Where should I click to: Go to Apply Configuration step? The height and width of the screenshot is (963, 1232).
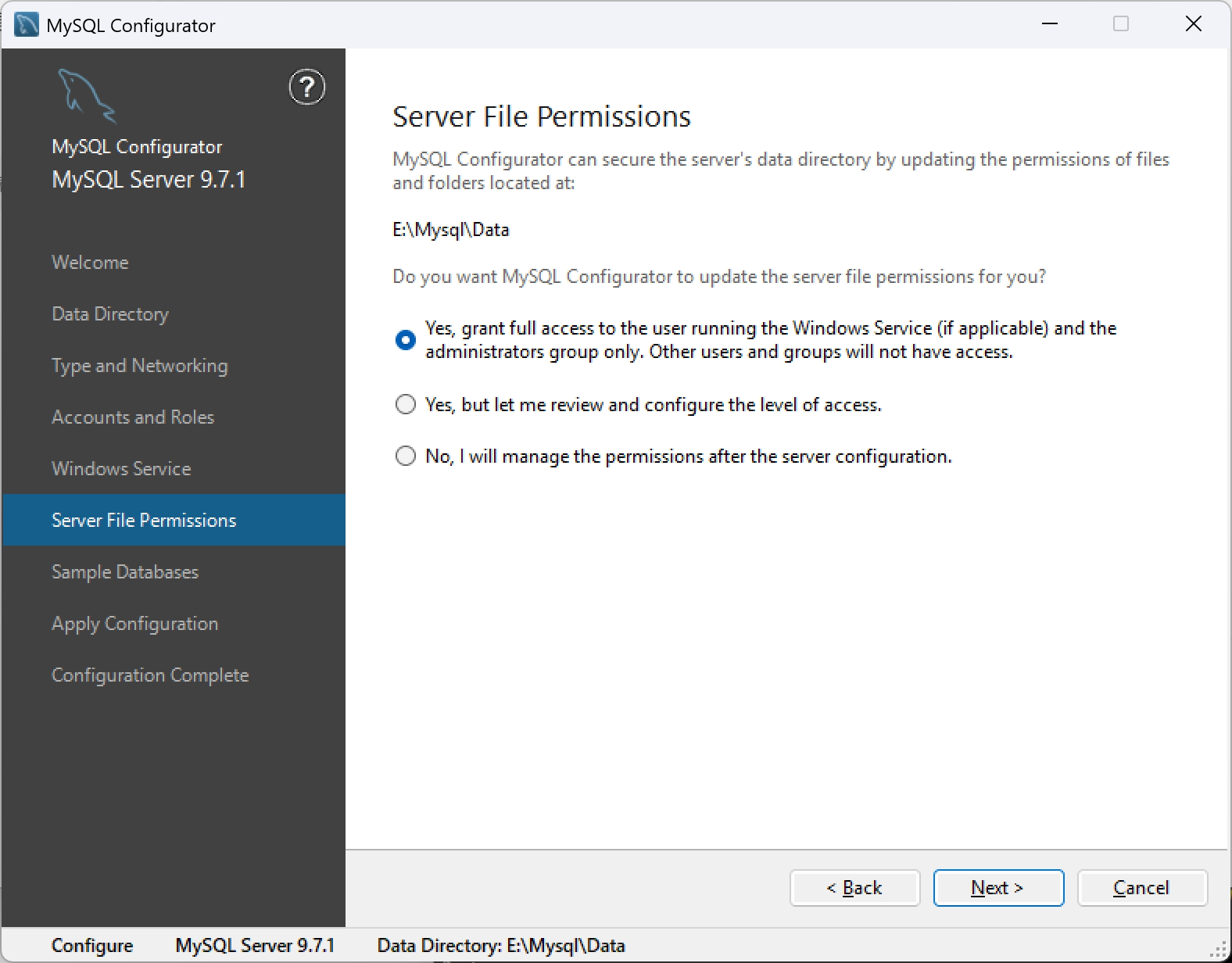point(135,624)
